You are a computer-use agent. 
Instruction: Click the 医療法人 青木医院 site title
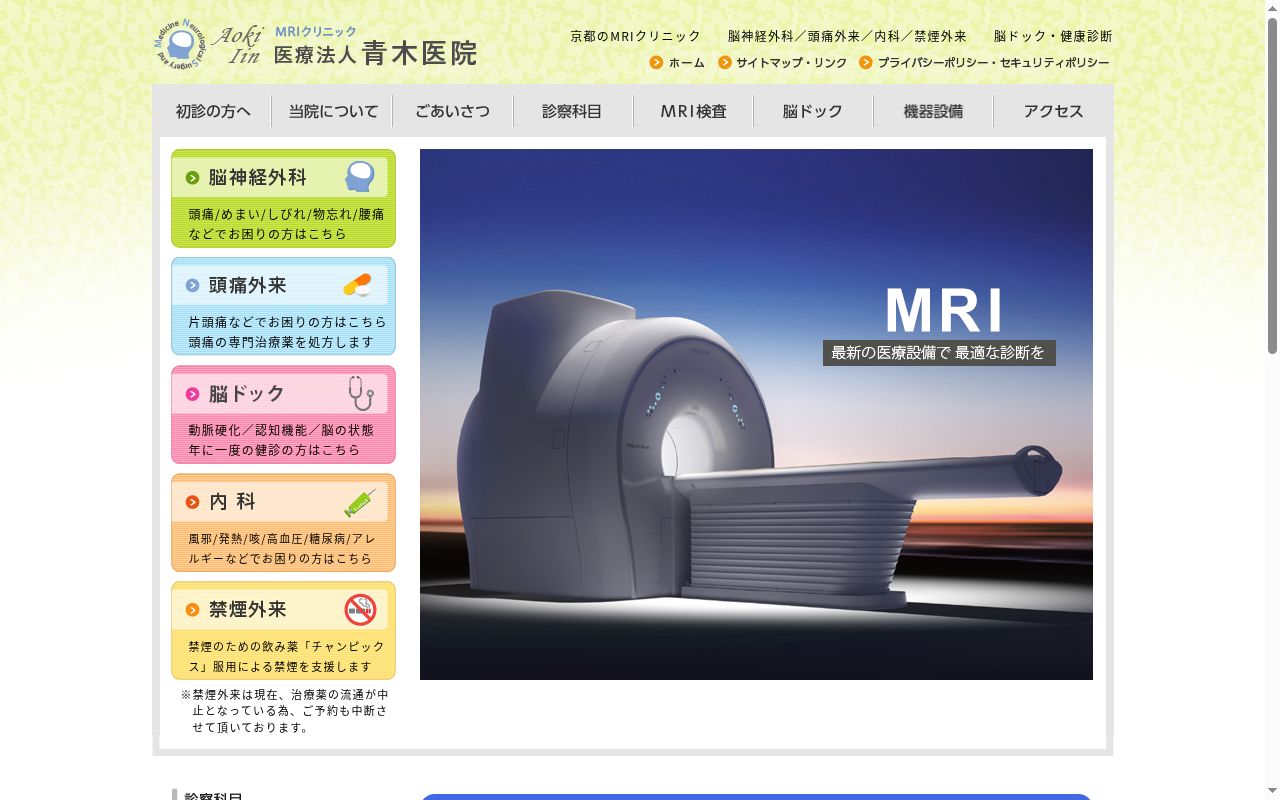(x=375, y=54)
